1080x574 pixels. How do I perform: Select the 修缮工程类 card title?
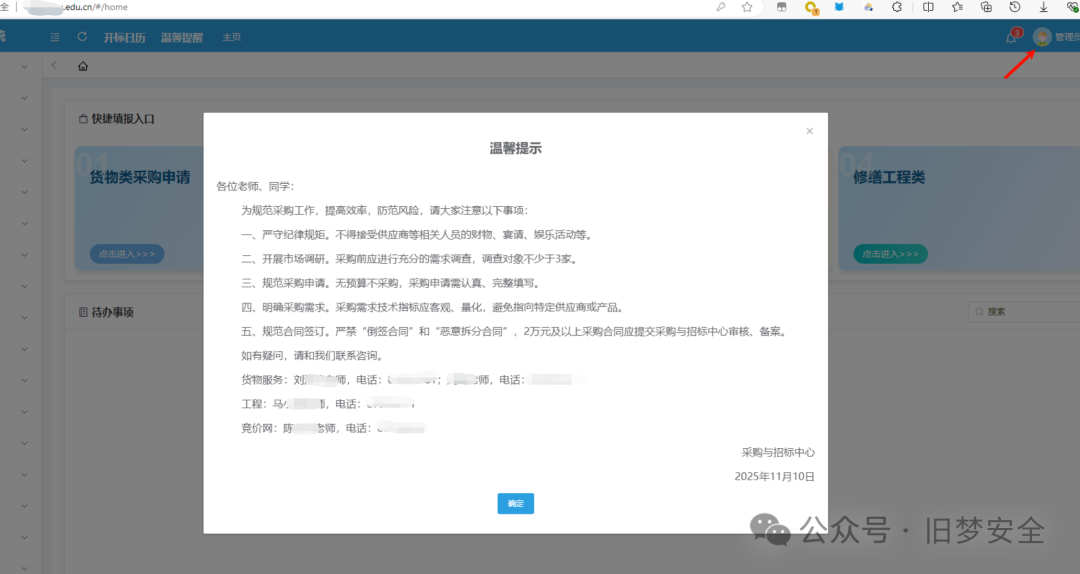tap(889, 177)
